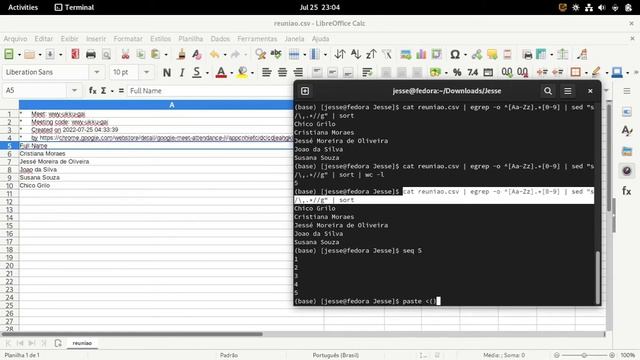Open the Arquivo menu
The height and width of the screenshot is (360, 640).
click(x=16, y=39)
